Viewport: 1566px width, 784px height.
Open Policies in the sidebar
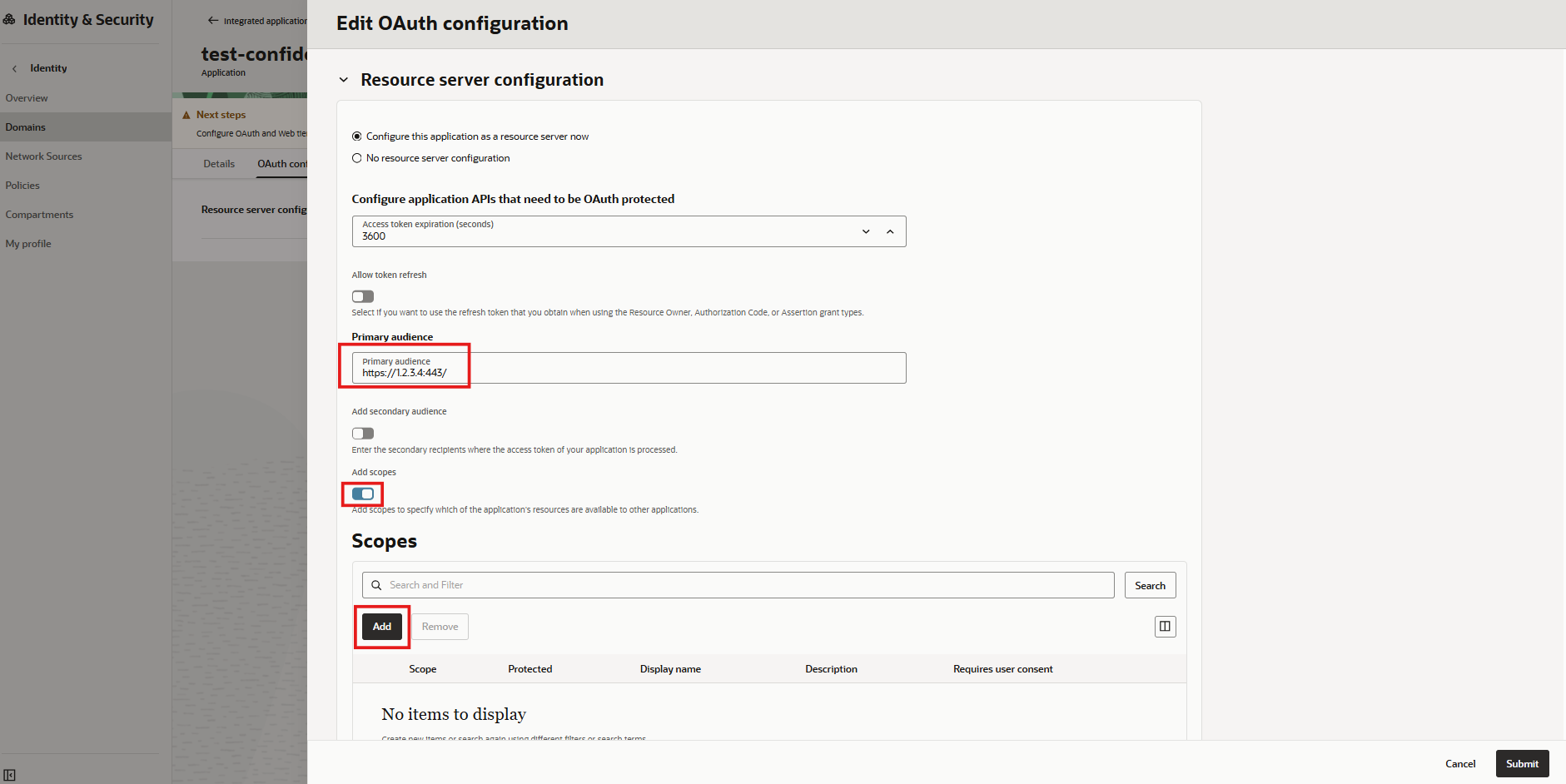22,186
